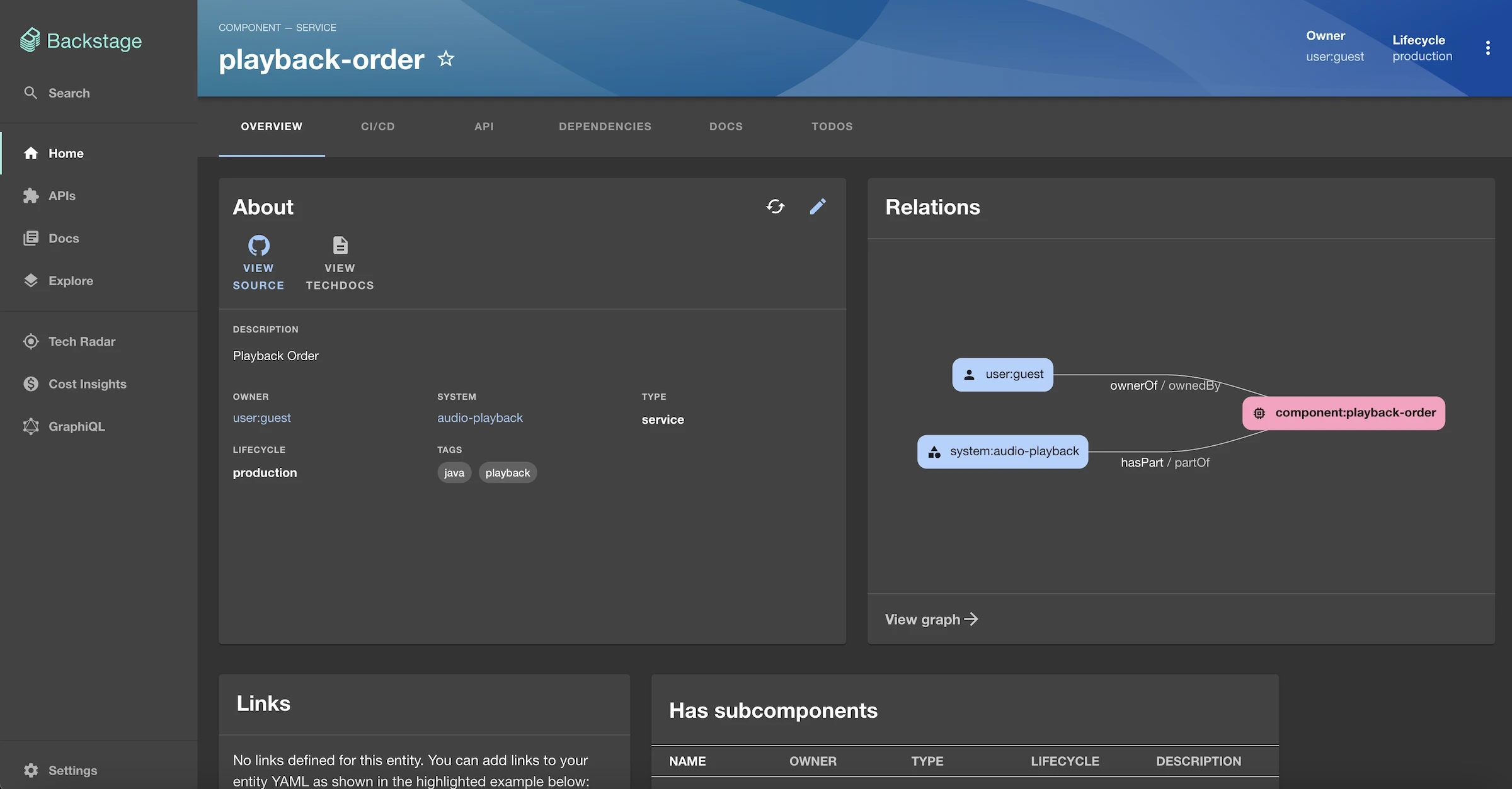Edit metadata with pencil icon

click(x=818, y=207)
